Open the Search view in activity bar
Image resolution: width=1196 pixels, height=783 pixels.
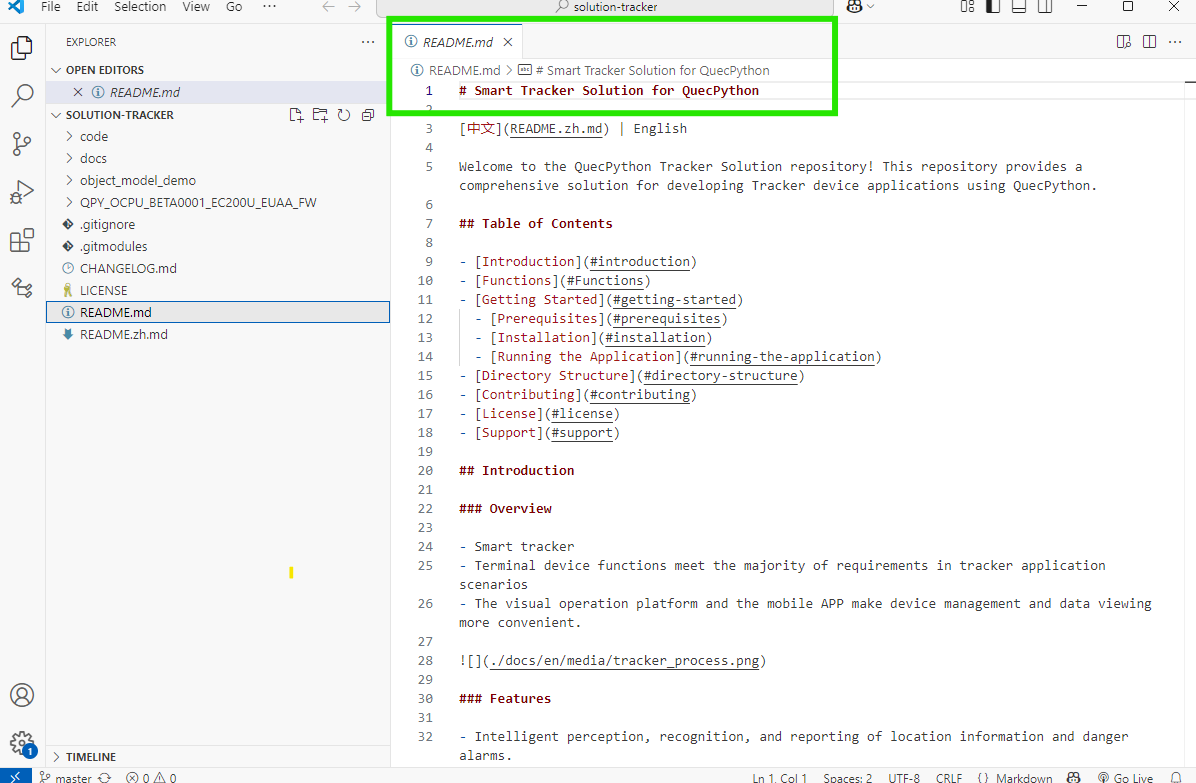click(22, 96)
